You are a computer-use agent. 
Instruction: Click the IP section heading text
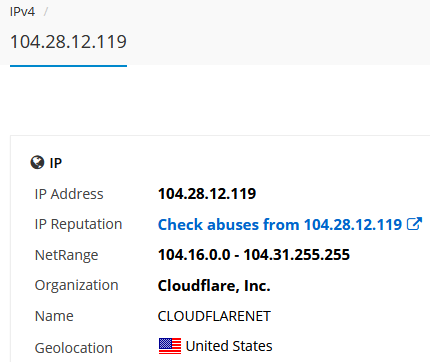[x=56, y=163]
